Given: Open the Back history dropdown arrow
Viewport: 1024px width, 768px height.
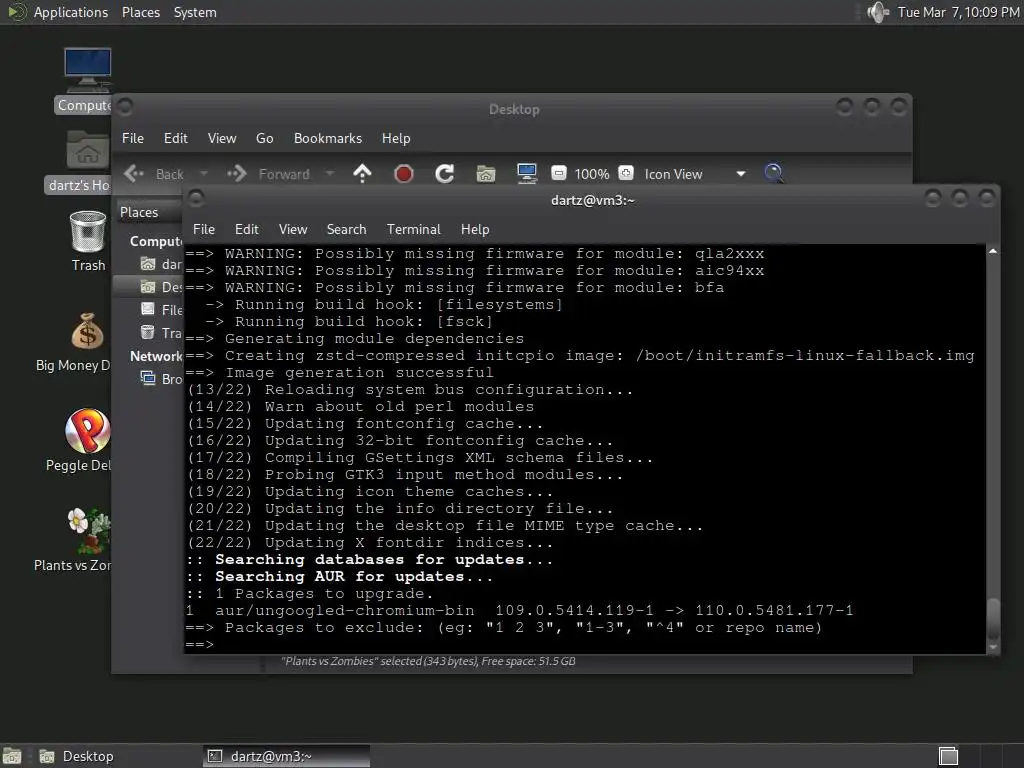Looking at the screenshot, I should [x=204, y=174].
